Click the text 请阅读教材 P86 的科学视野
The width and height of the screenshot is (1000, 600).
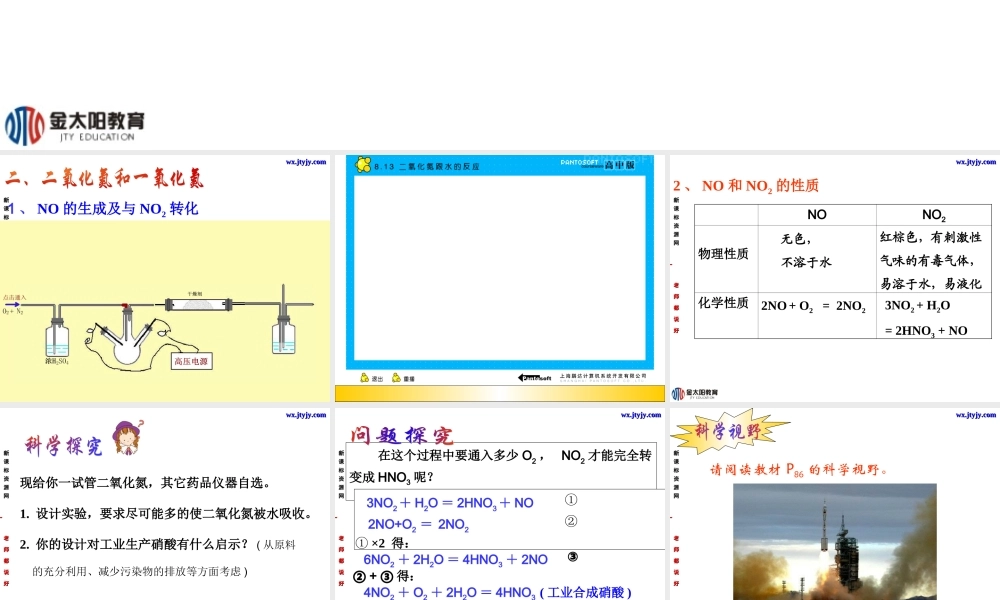[x=798, y=471]
